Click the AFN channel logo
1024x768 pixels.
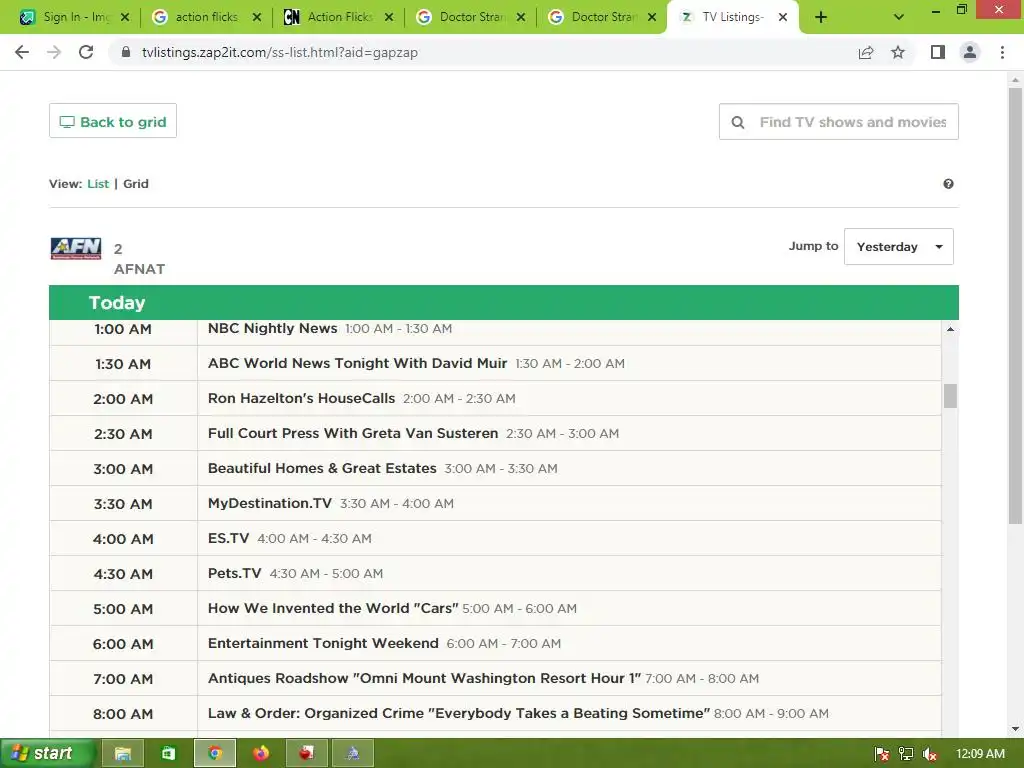click(x=76, y=249)
